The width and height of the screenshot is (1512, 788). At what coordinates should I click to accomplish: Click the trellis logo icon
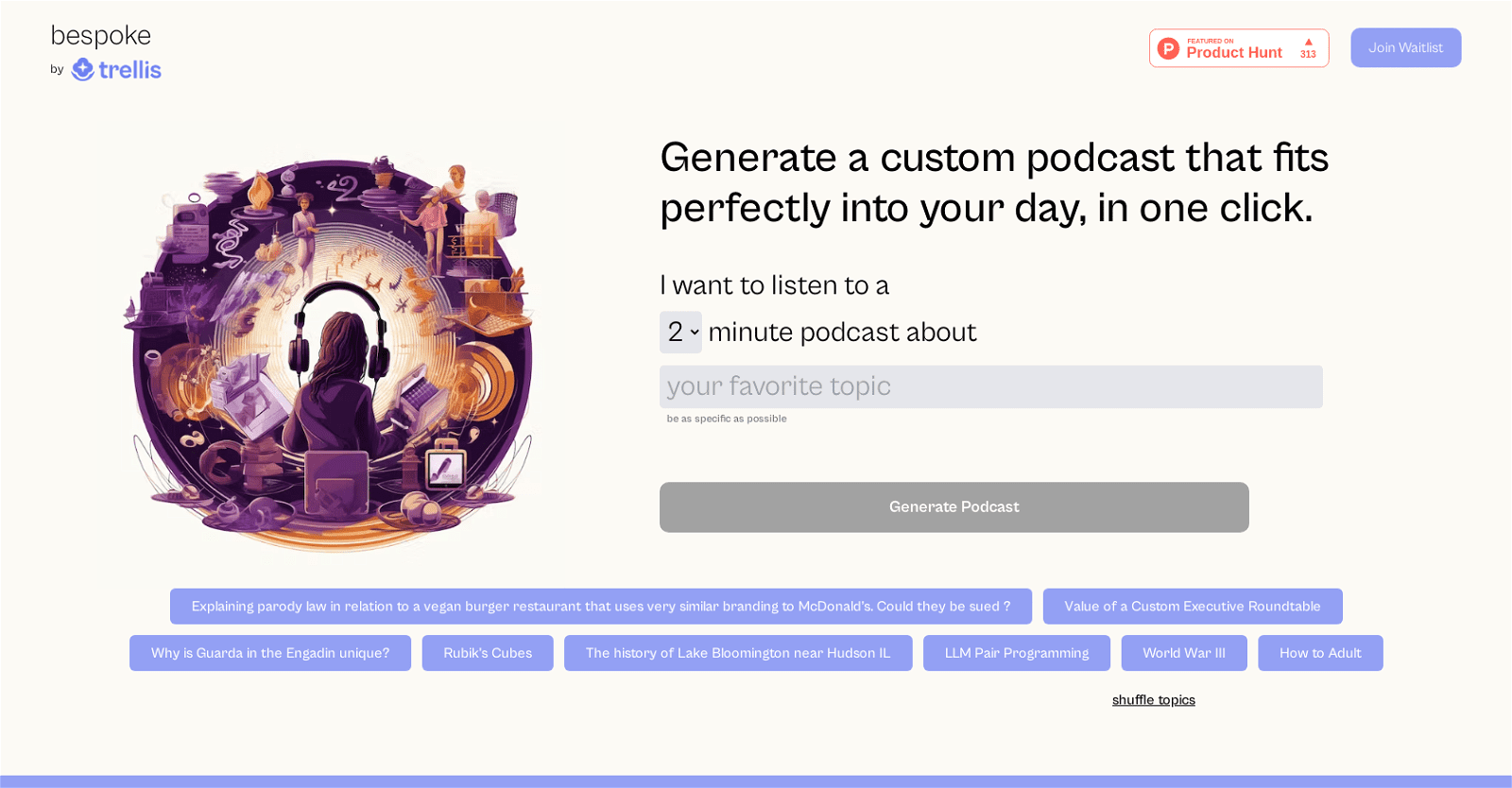[82, 70]
